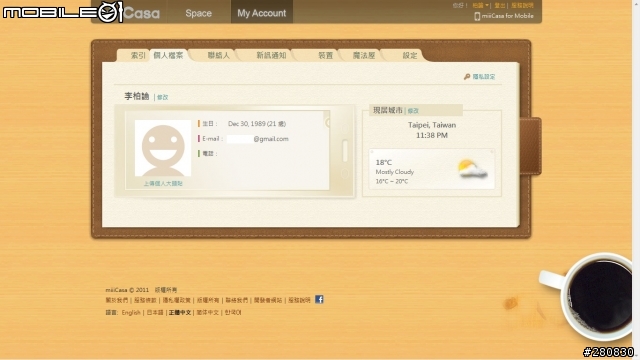This screenshot has height=360, width=640.
Task: Click the smiley profile avatar picture
Action: 163,148
